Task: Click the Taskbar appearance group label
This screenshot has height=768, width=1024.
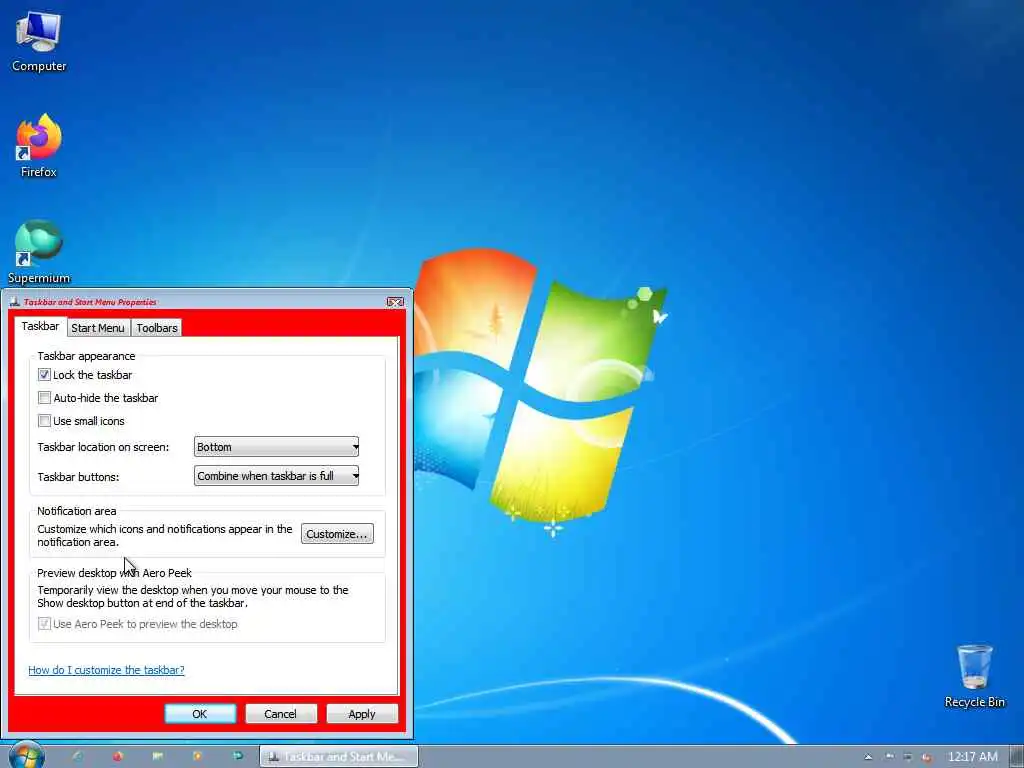Action: pyautogui.click(x=86, y=356)
